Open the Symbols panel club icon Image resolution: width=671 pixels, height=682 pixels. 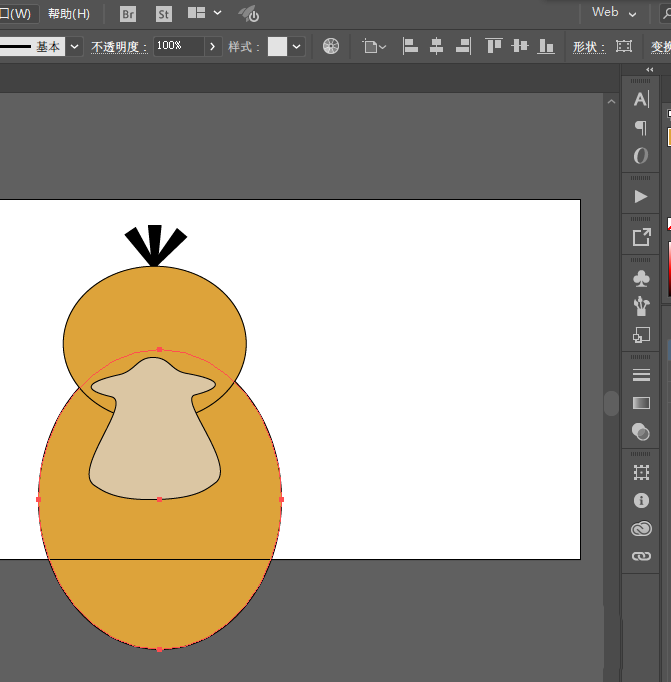pyautogui.click(x=641, y=278)
